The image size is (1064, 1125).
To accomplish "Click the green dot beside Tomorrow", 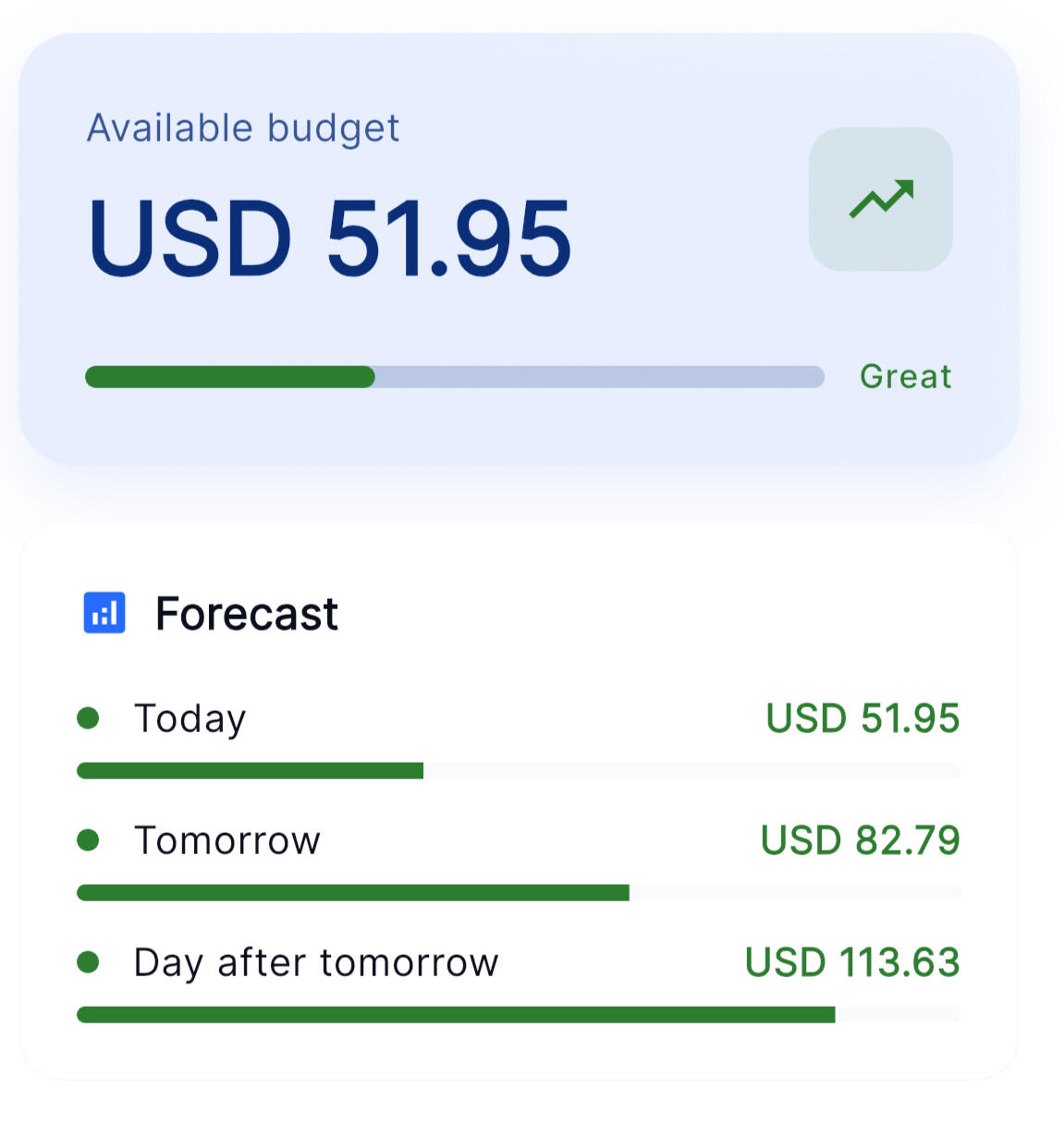I will point(88,840).
